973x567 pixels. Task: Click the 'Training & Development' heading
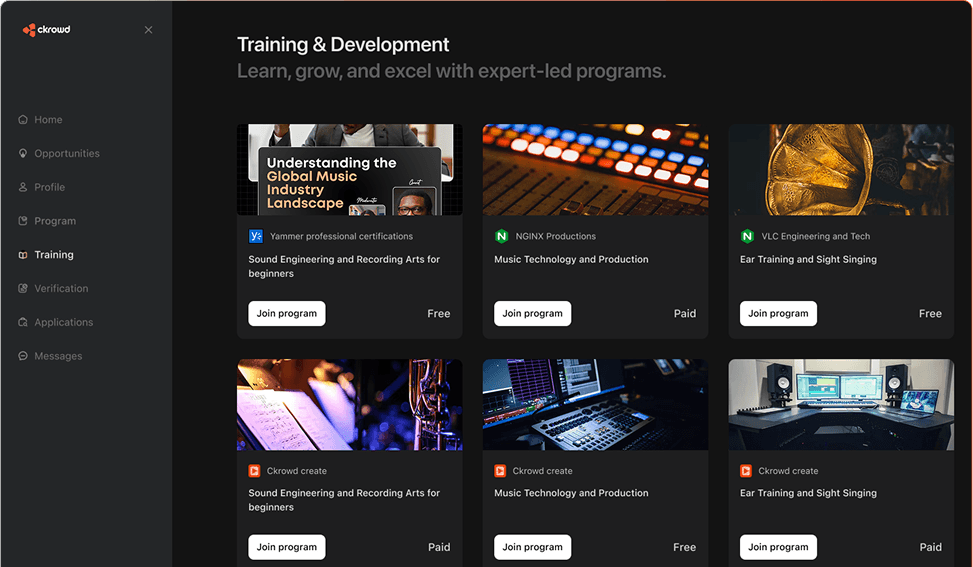point(343,45)
